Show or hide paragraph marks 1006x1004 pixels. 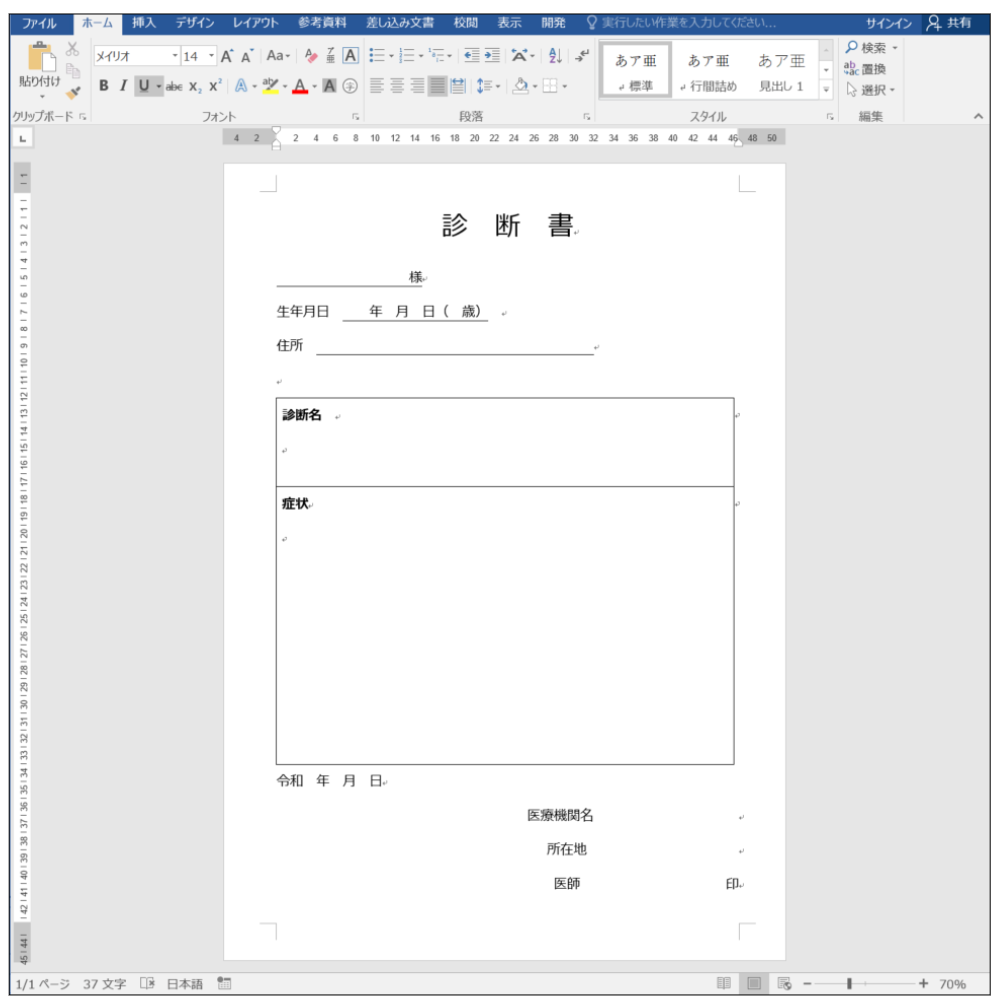[x=582, y=56]
